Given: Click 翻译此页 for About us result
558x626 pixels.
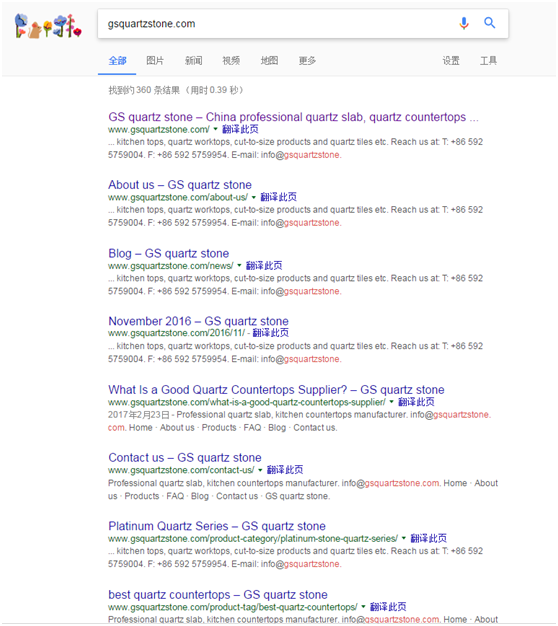Looking at the screenshot, I should pyautogui.click(x=279, y=197).
